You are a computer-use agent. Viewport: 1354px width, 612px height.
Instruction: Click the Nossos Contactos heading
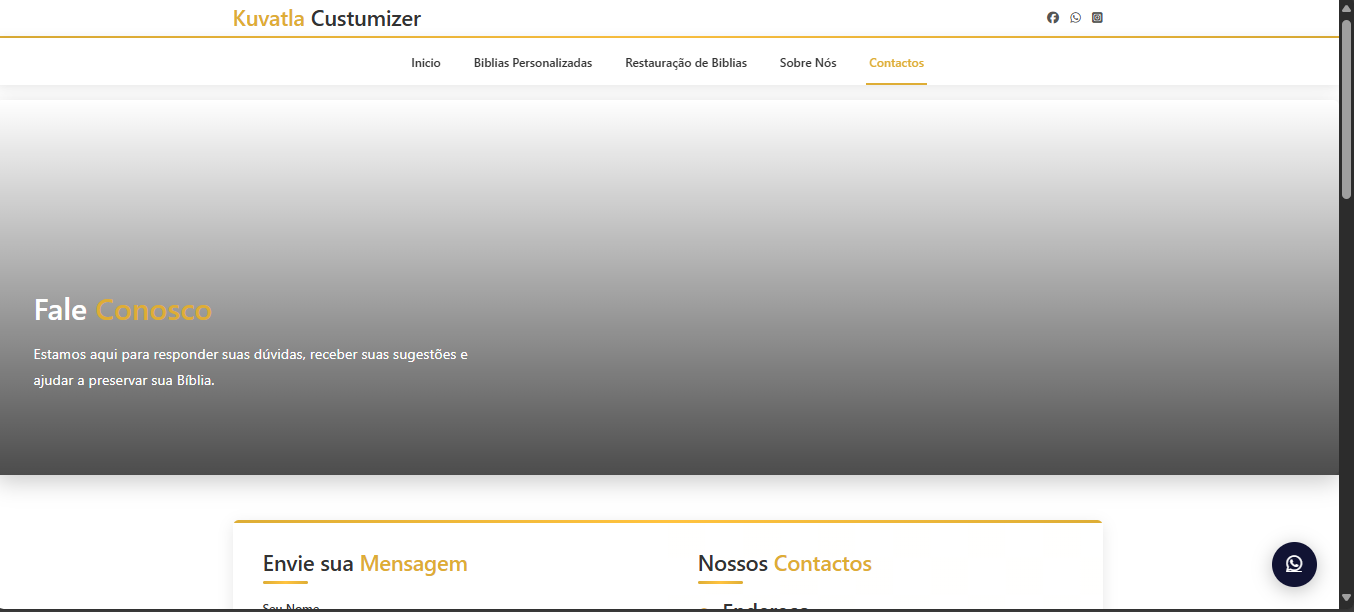point(784,564)
